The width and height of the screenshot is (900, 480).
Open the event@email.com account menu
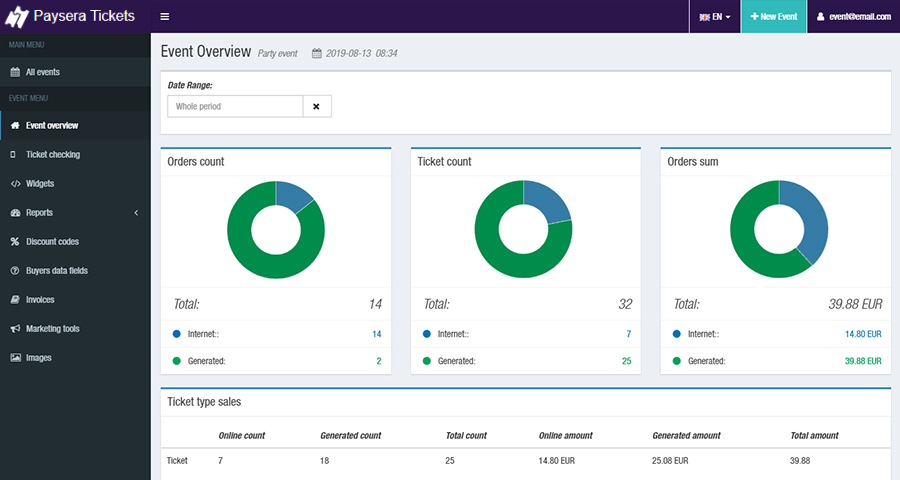(853, 17)
